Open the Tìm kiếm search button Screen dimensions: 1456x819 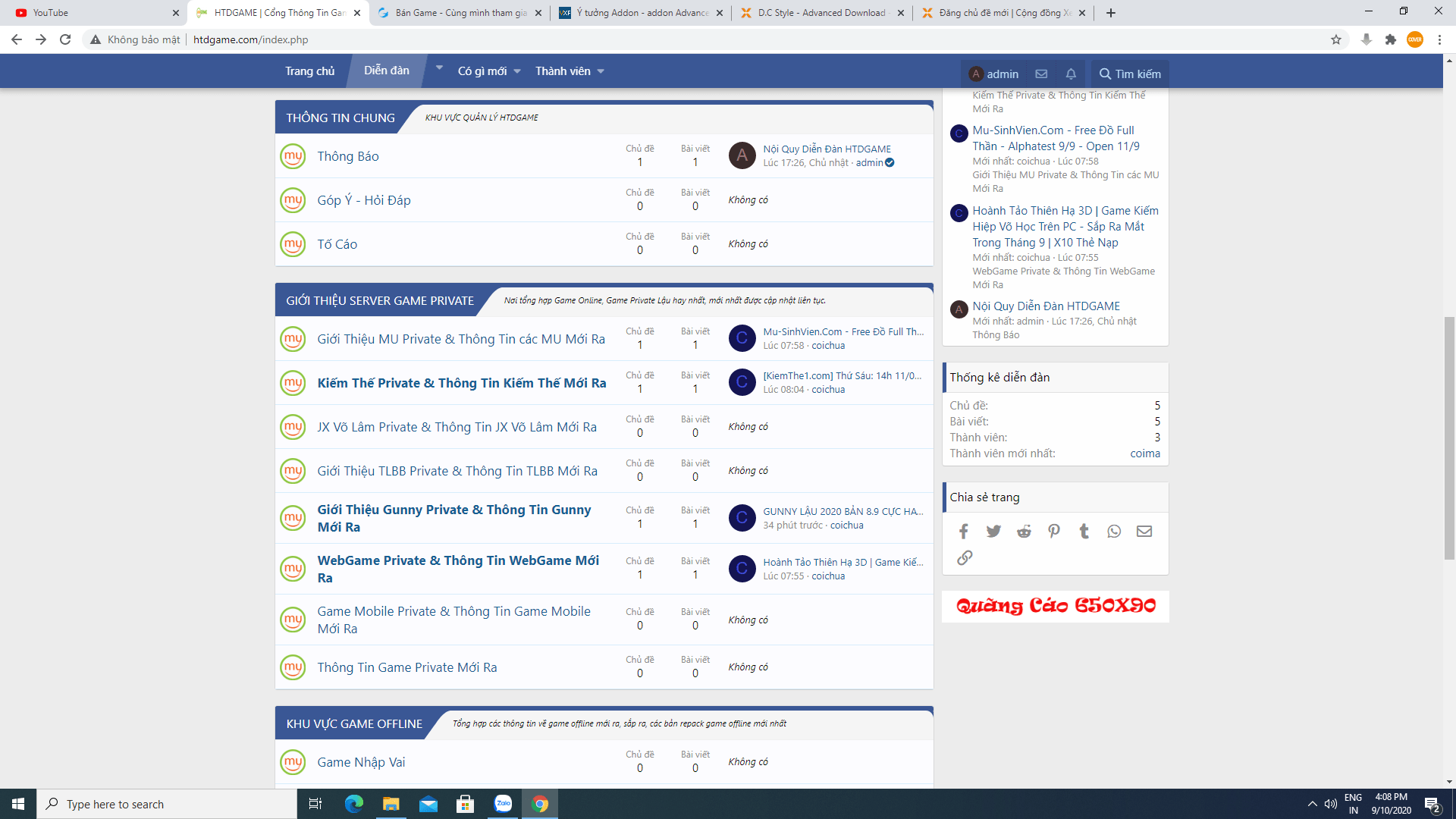click(1130, 74)
